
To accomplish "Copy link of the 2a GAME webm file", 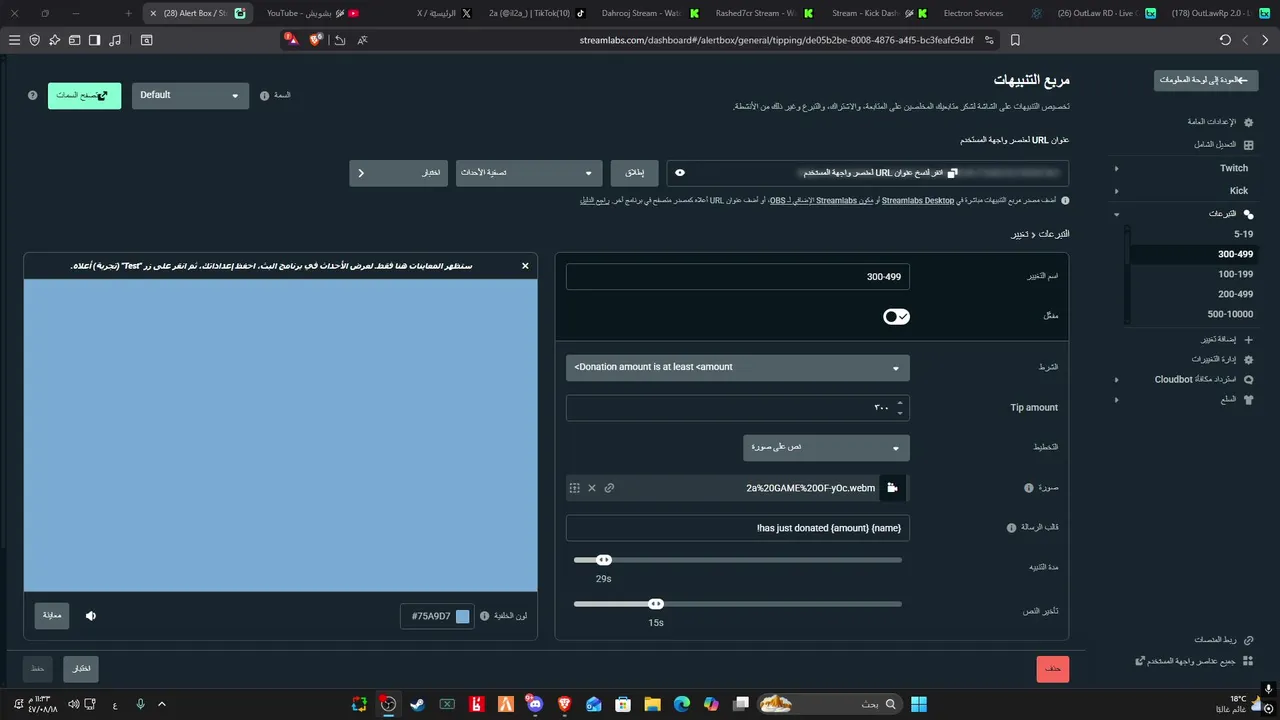I will coord(609,488).
